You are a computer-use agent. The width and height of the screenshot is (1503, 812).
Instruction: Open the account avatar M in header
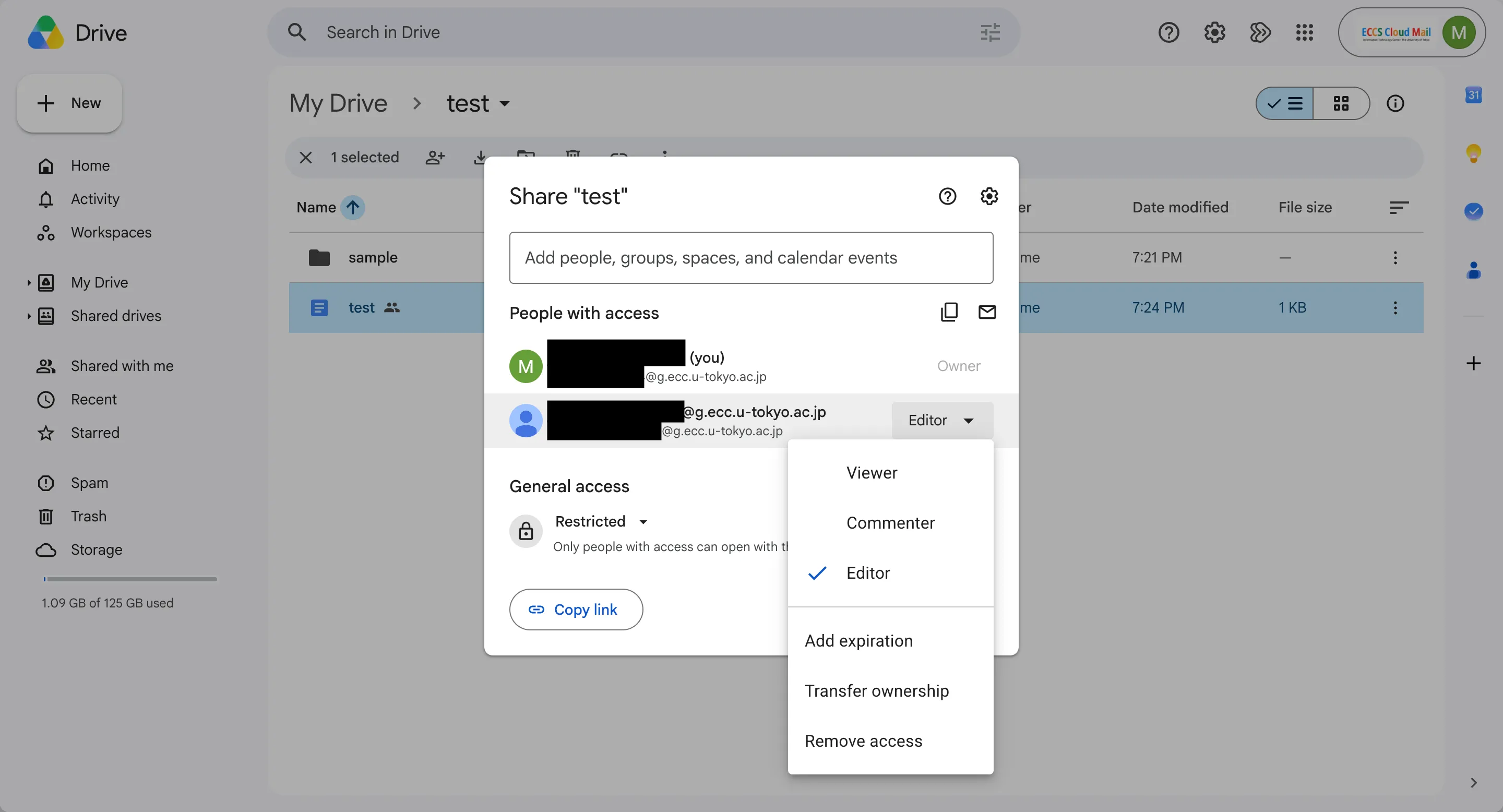pyautogui.click(x=1459, y=32)
